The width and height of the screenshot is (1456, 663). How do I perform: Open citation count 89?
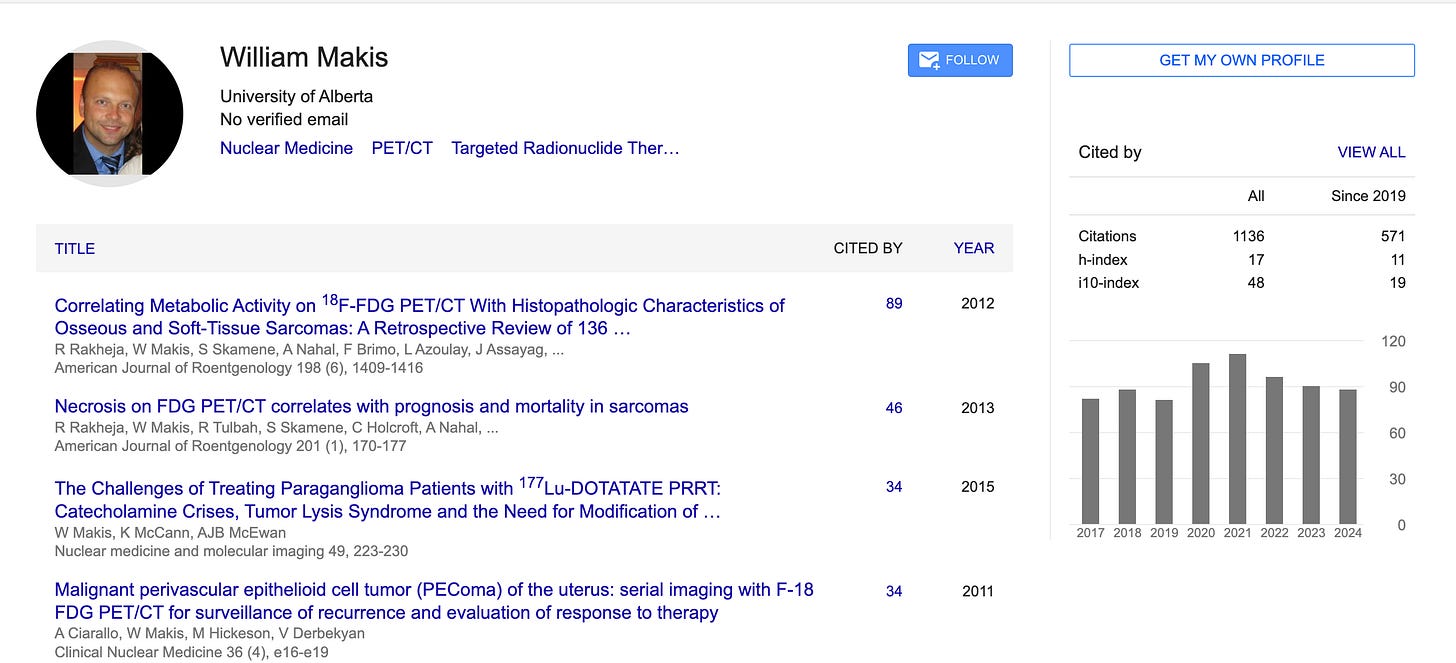pos(894,303)
